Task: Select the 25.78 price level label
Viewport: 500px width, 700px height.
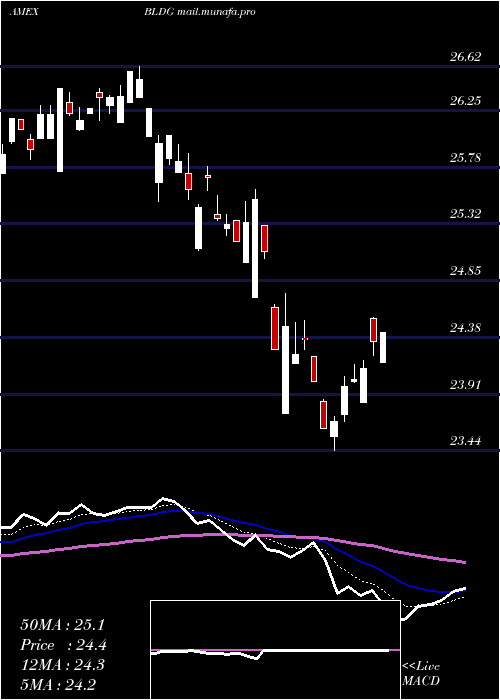Action: [465, 158]
